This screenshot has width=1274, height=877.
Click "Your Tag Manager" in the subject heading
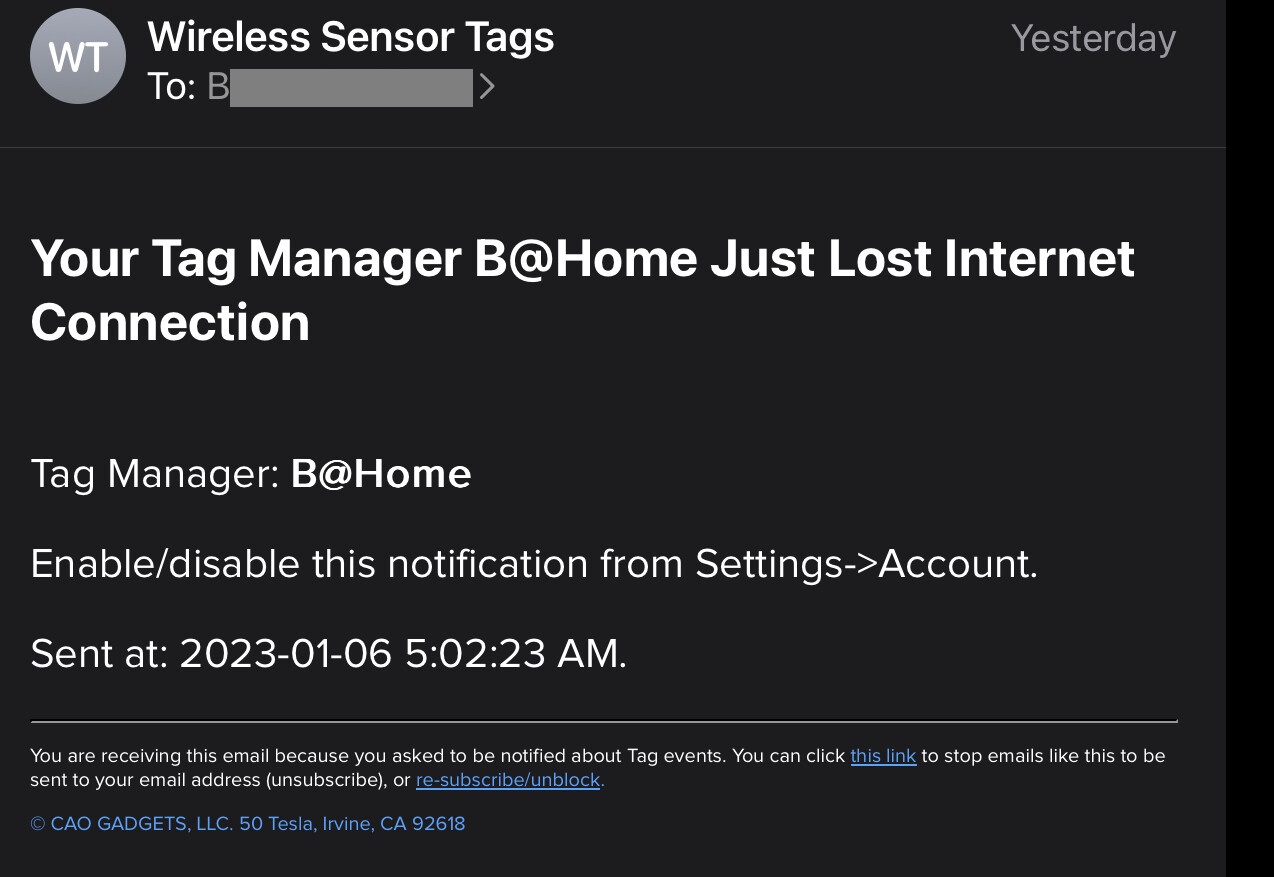click(245, 259)
